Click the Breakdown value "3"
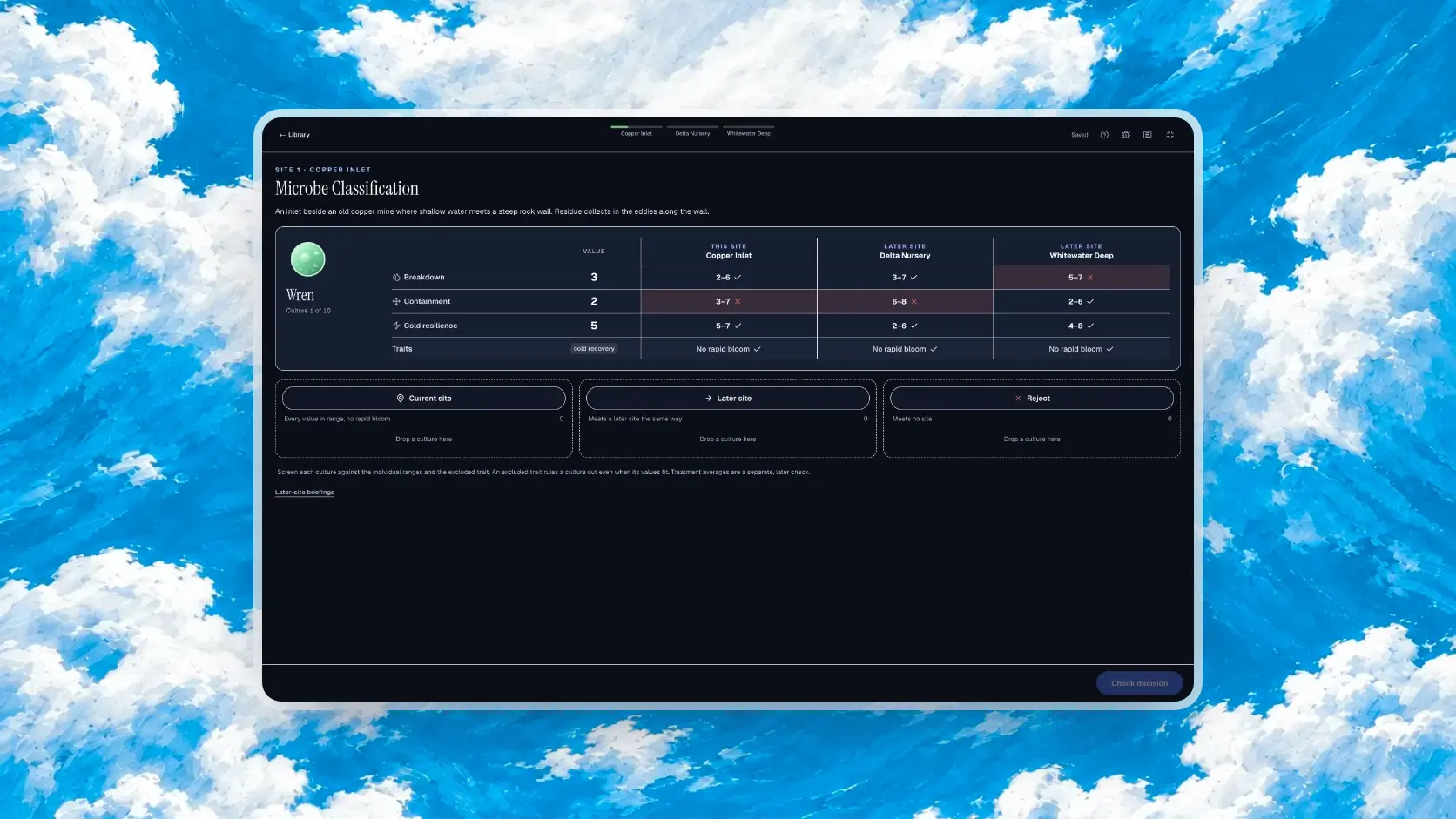1456x819 pixels. point(594,278)
